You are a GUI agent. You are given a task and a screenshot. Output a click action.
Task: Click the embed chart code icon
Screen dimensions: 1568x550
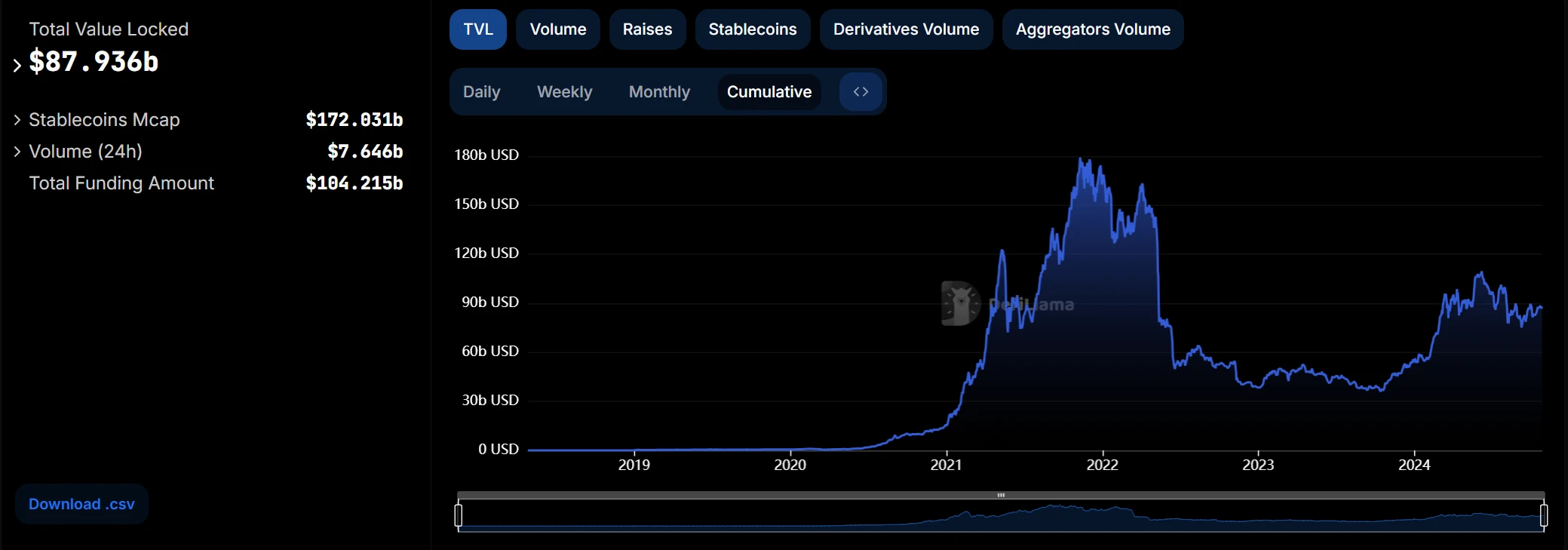[x=861, y=92]
